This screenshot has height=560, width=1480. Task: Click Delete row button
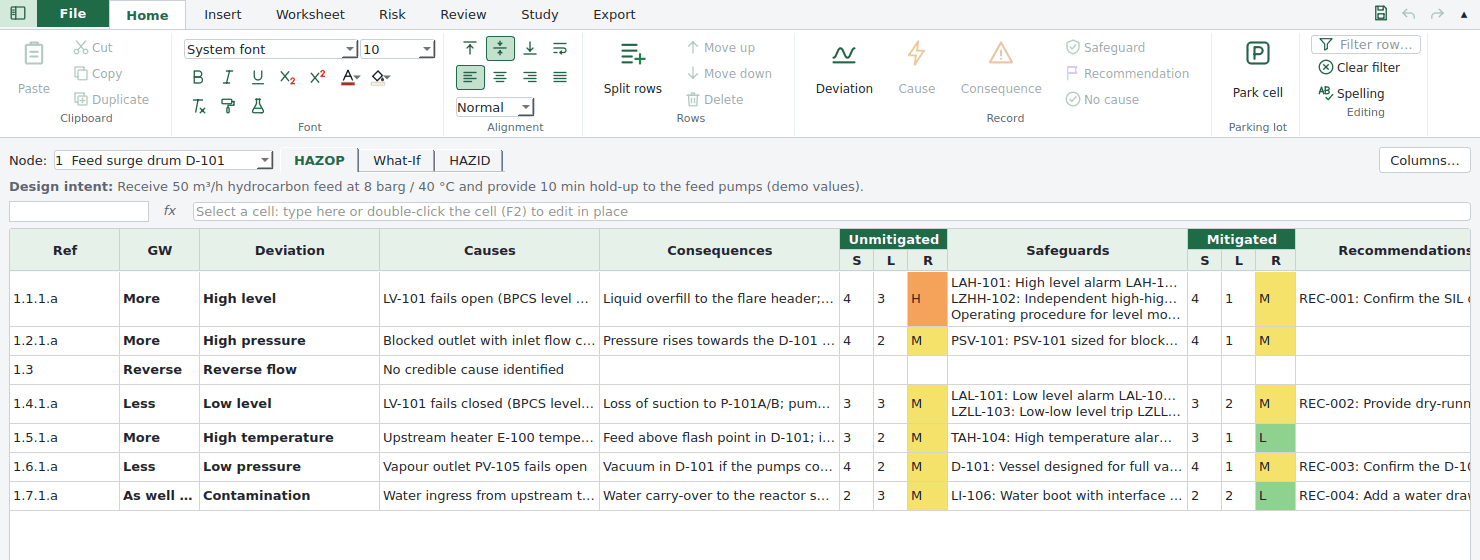click(x=714, y=100)
